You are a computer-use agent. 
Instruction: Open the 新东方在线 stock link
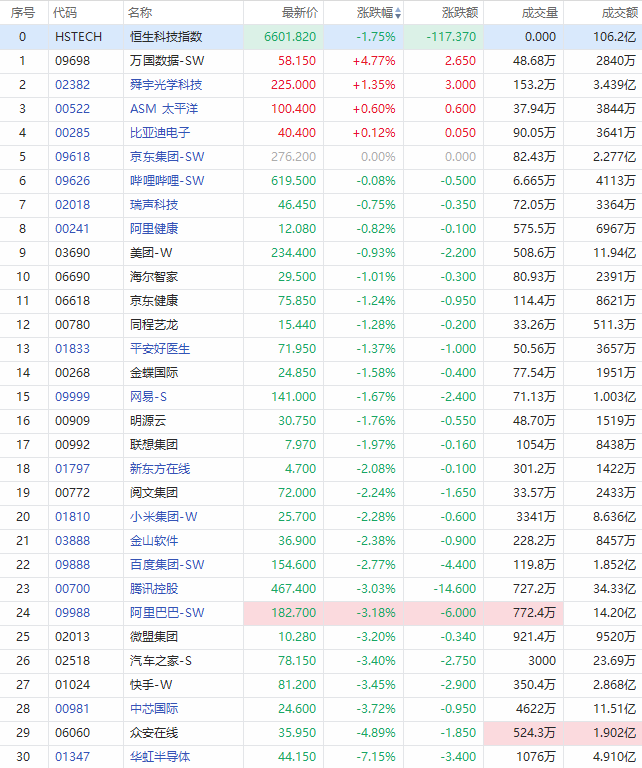160,469
